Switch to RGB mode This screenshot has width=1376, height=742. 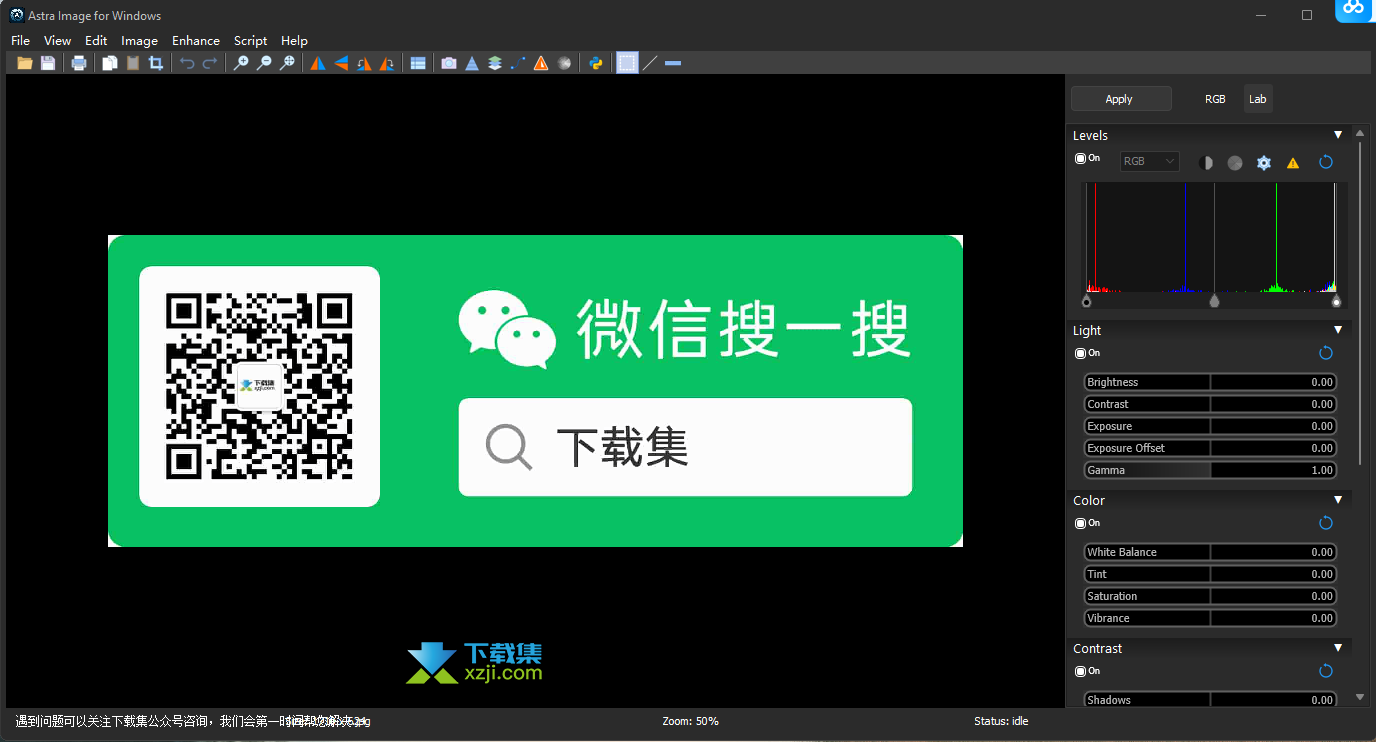(1215, 99)
